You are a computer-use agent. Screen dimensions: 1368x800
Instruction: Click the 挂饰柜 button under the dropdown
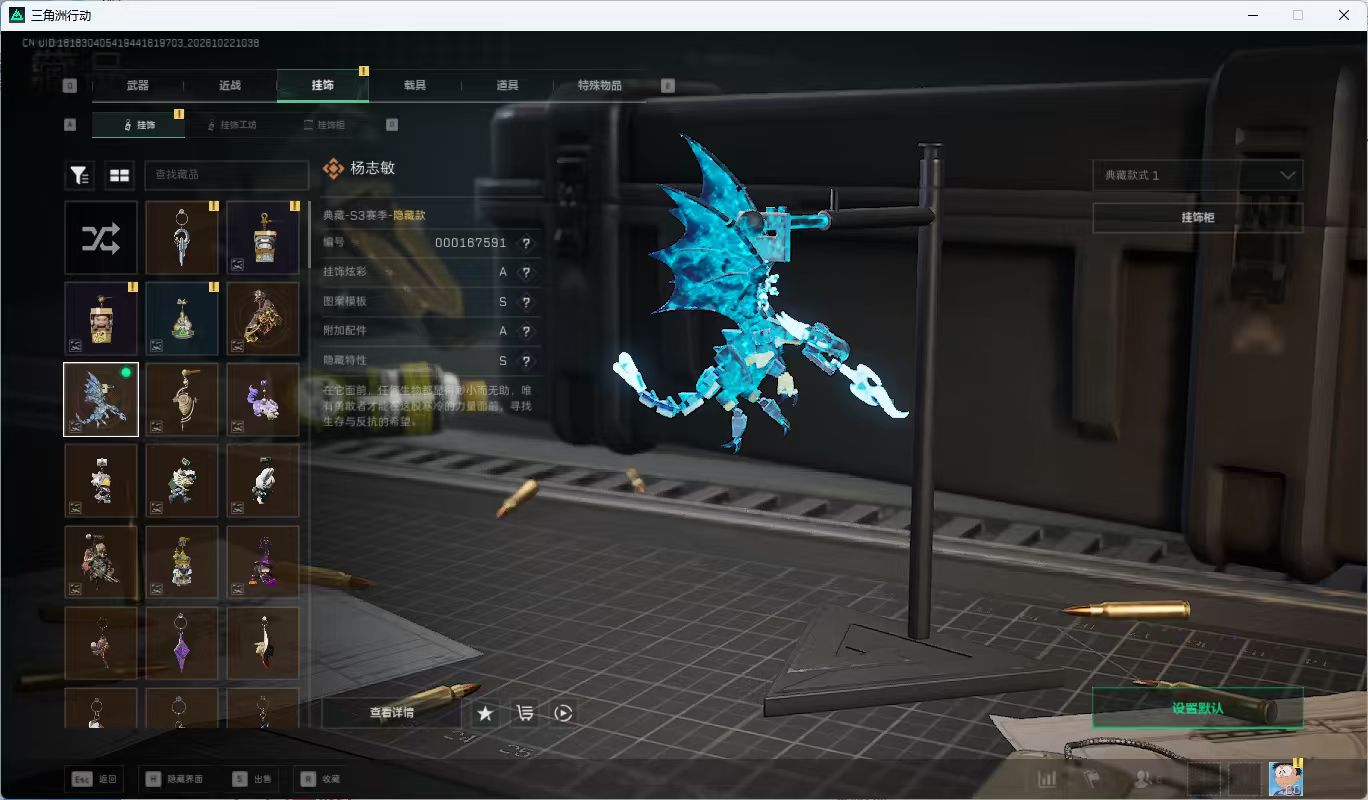[1197, 217]
